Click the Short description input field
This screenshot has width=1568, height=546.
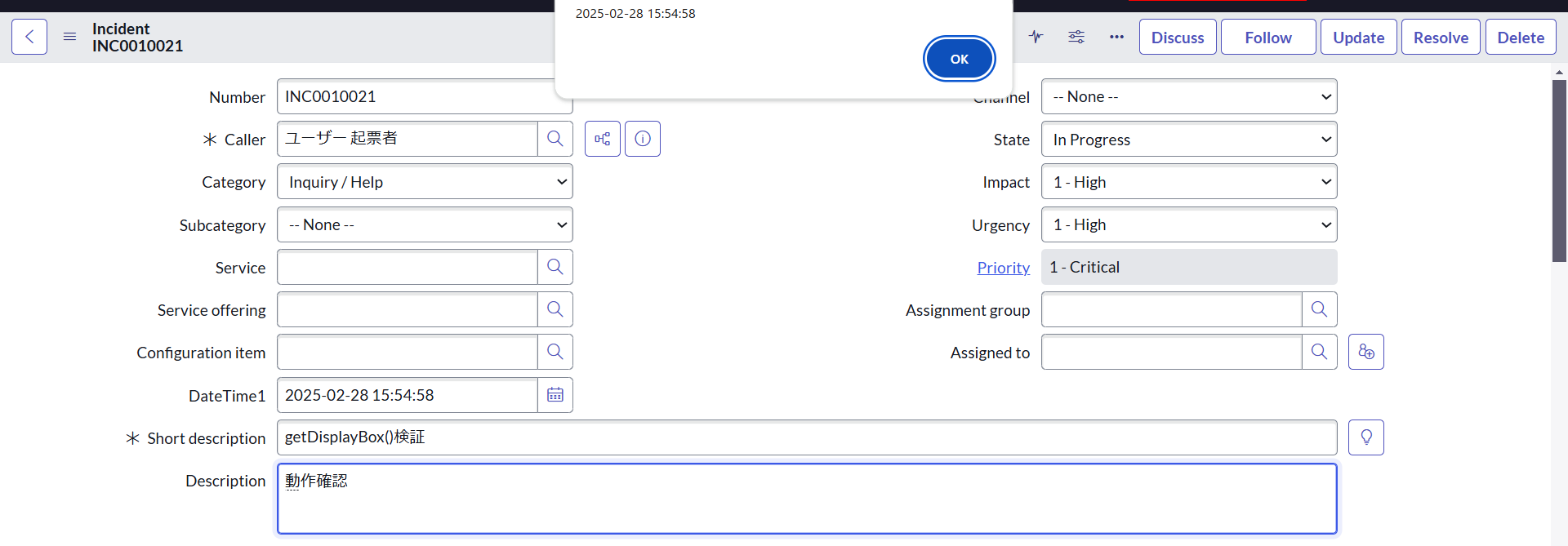pyautogui.click(x=807, y=437)
